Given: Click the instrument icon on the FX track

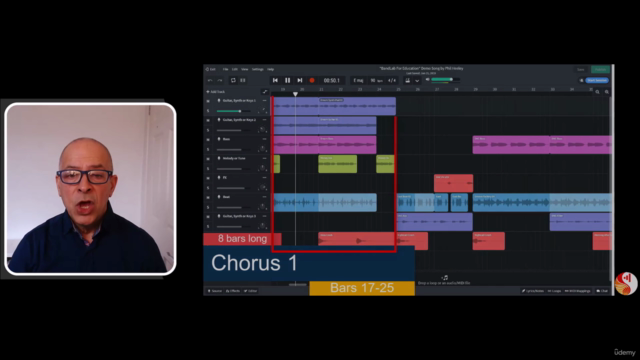Looking at the screenshot, I should 219,178.
